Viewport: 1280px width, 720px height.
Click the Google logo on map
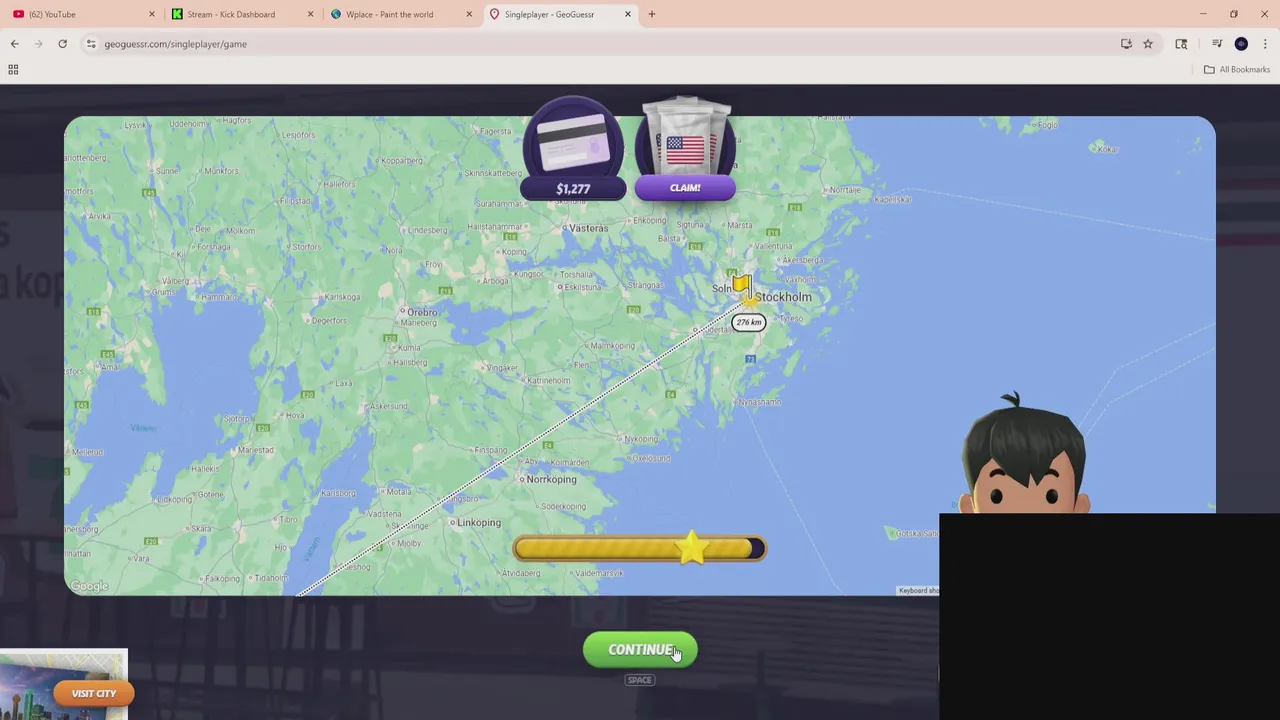click(89, 586)
